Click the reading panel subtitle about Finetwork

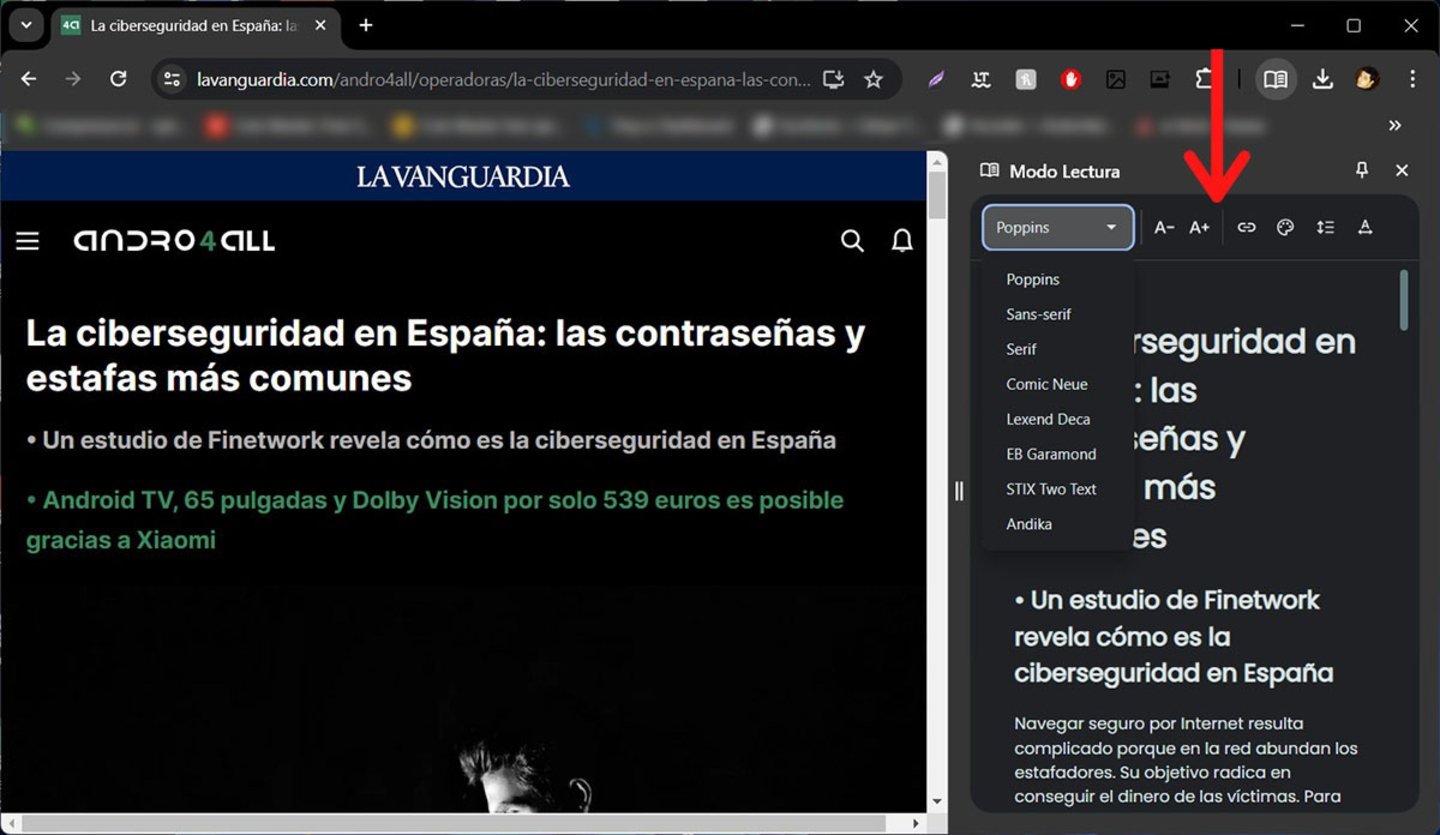pyautogui.click(x=1174, y=636)
